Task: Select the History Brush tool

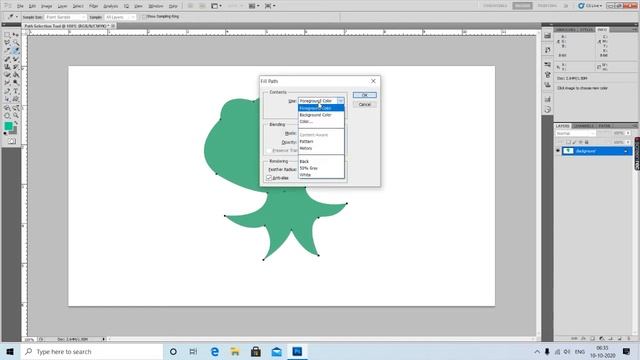Action: pyautogui.click(x=16, y=67)
